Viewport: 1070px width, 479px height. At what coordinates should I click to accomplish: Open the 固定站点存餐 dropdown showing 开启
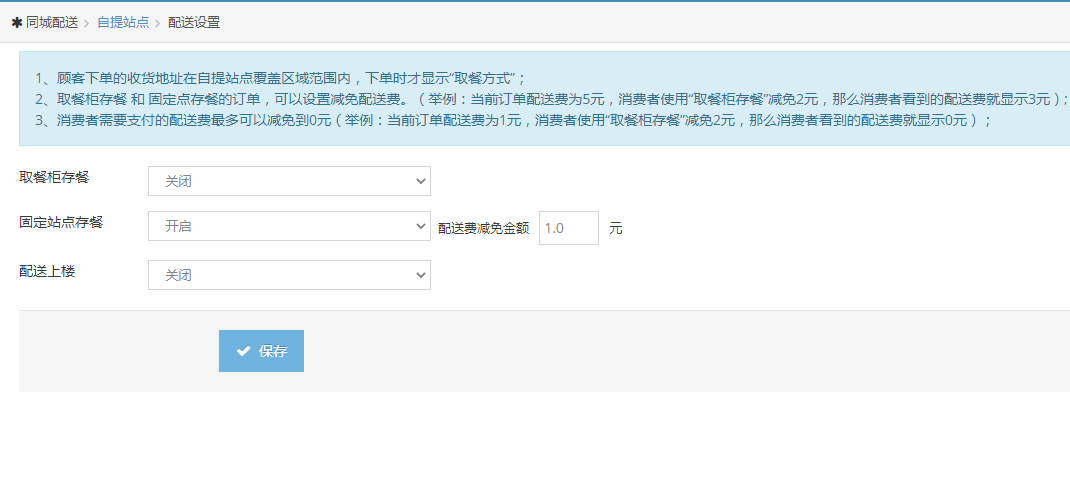tap(289, 227)
